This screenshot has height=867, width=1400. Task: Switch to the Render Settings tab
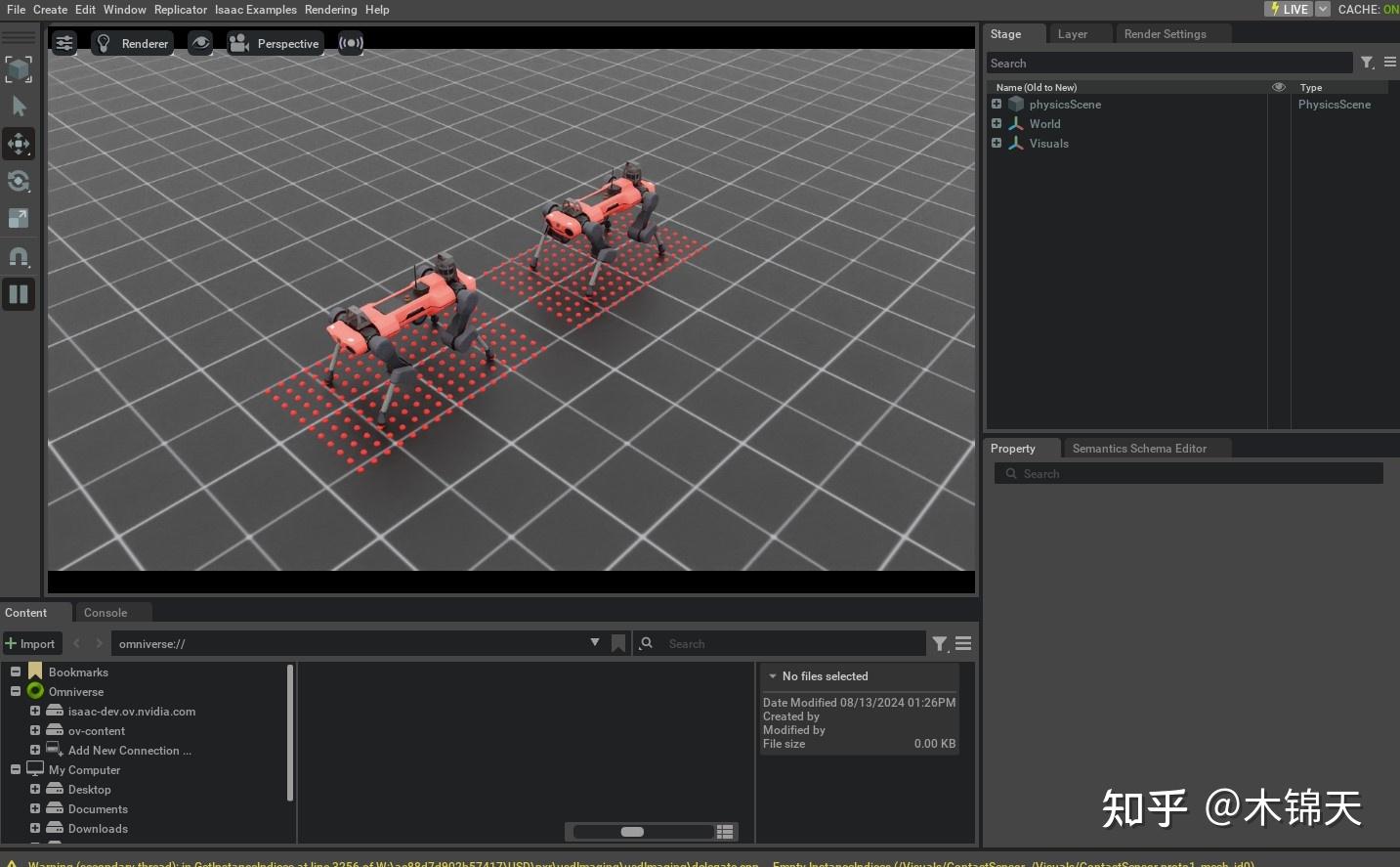coord(1165,34)
